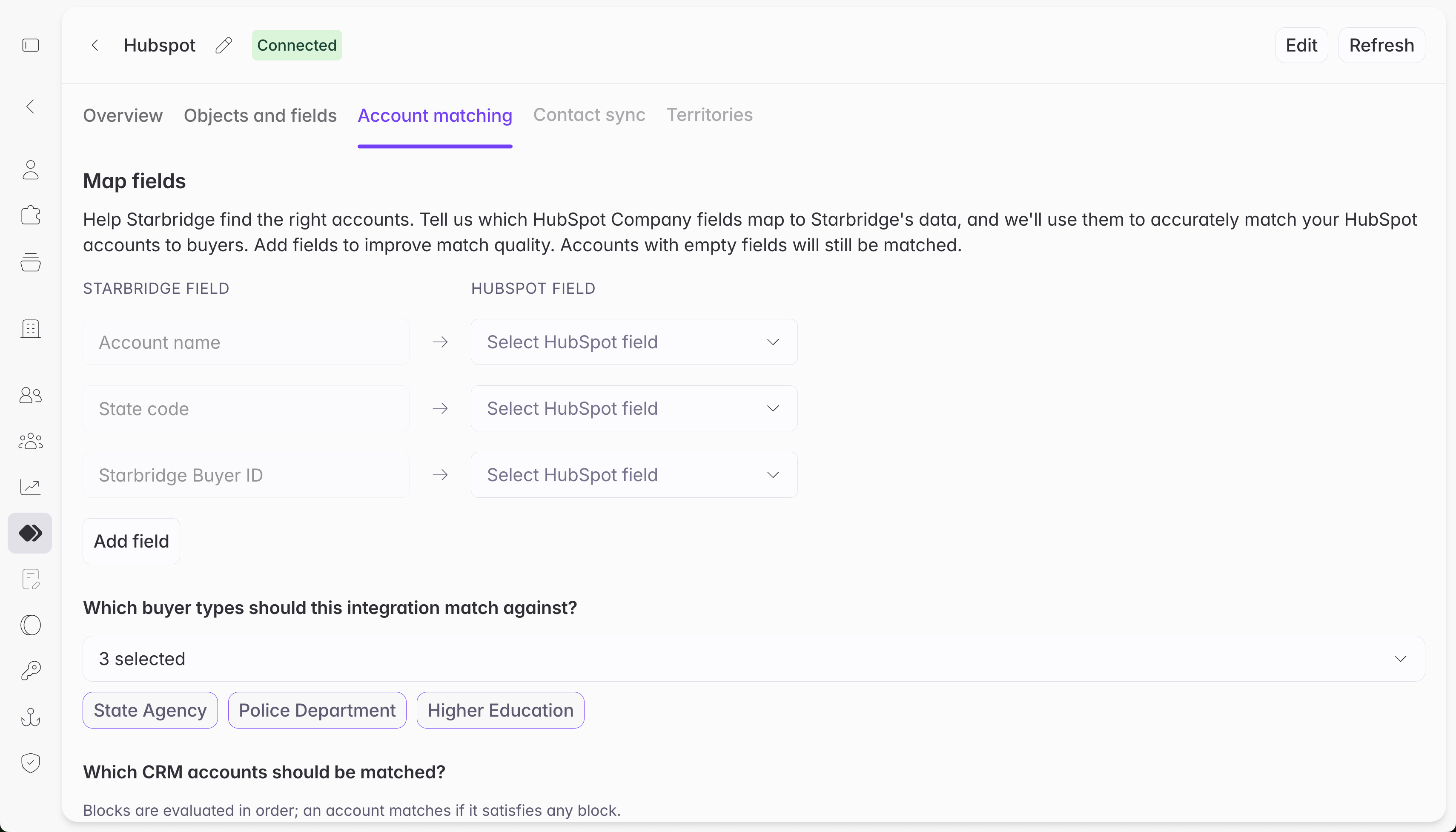Click the Hubspot page title
Viewport: 1456px width, 832px height.
pyautogui.click(x=159, y=45)
